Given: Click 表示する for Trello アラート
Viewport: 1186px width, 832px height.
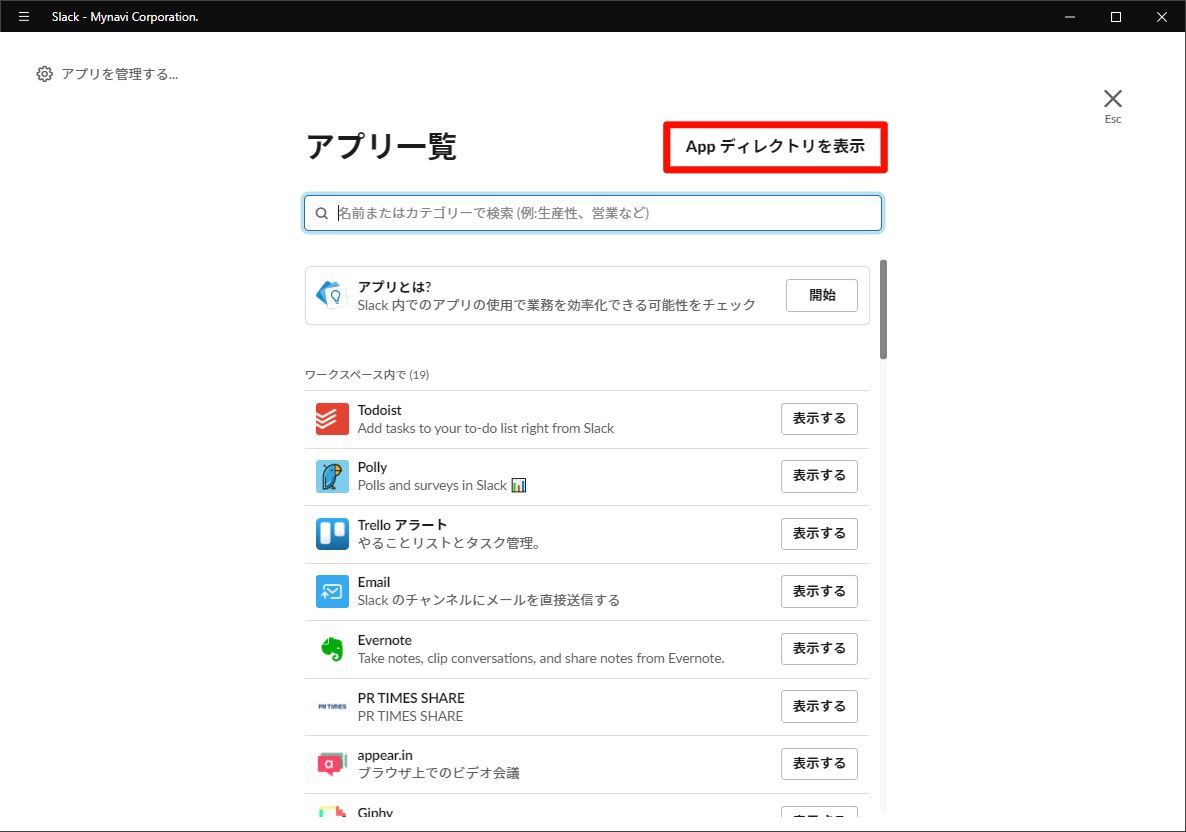Looking at the screenshot, I should [x=819, y=534].
